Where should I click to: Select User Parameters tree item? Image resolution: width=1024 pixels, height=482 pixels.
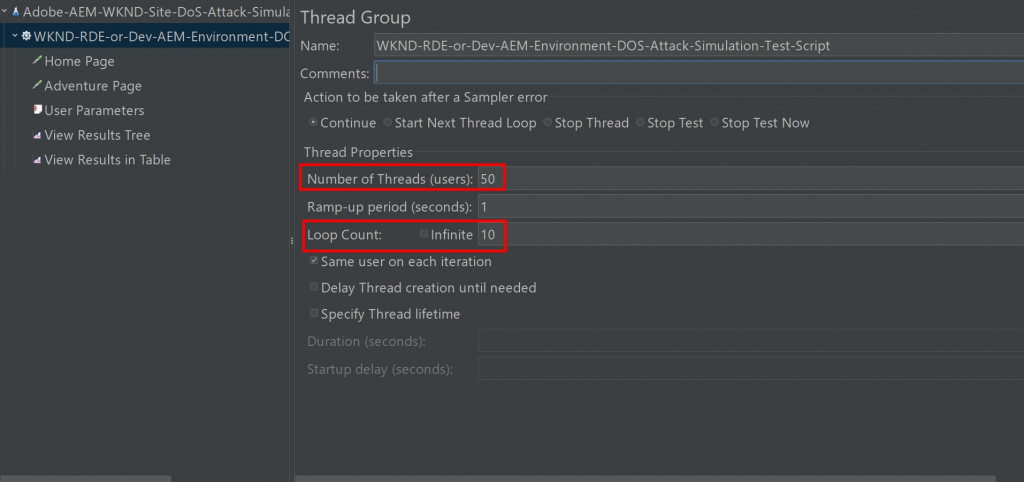point(94,110)
